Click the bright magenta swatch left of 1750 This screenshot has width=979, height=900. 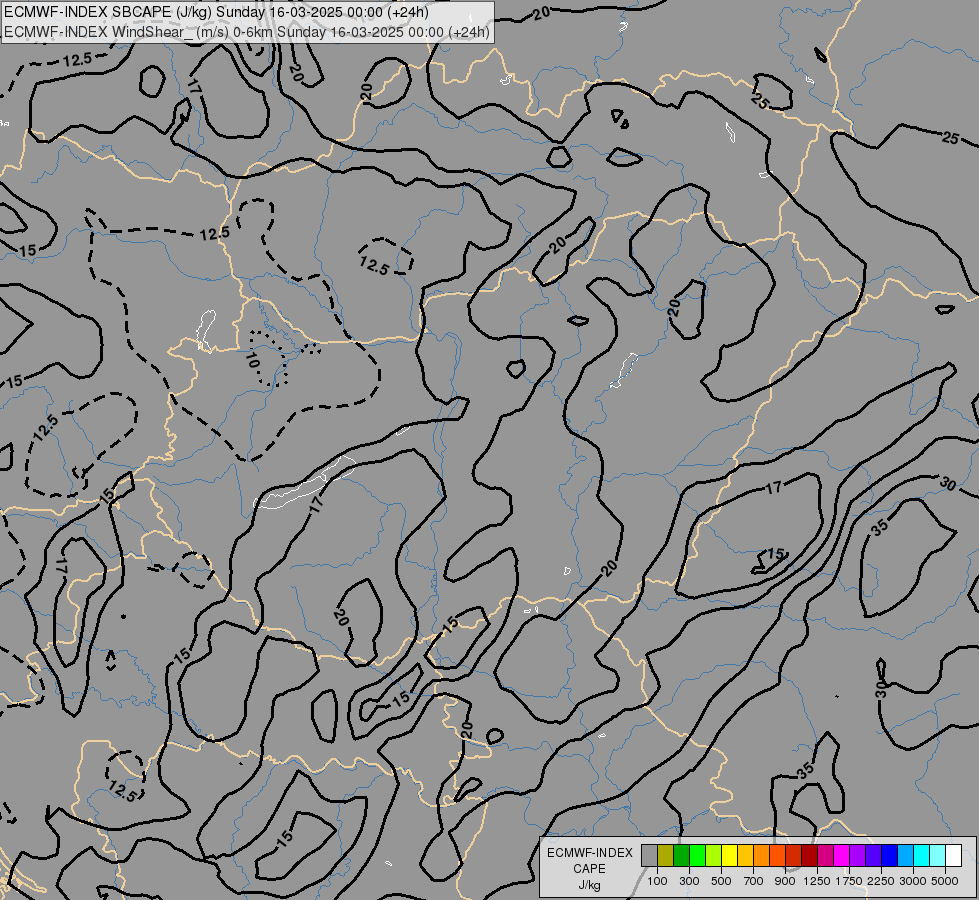point(842,856)
